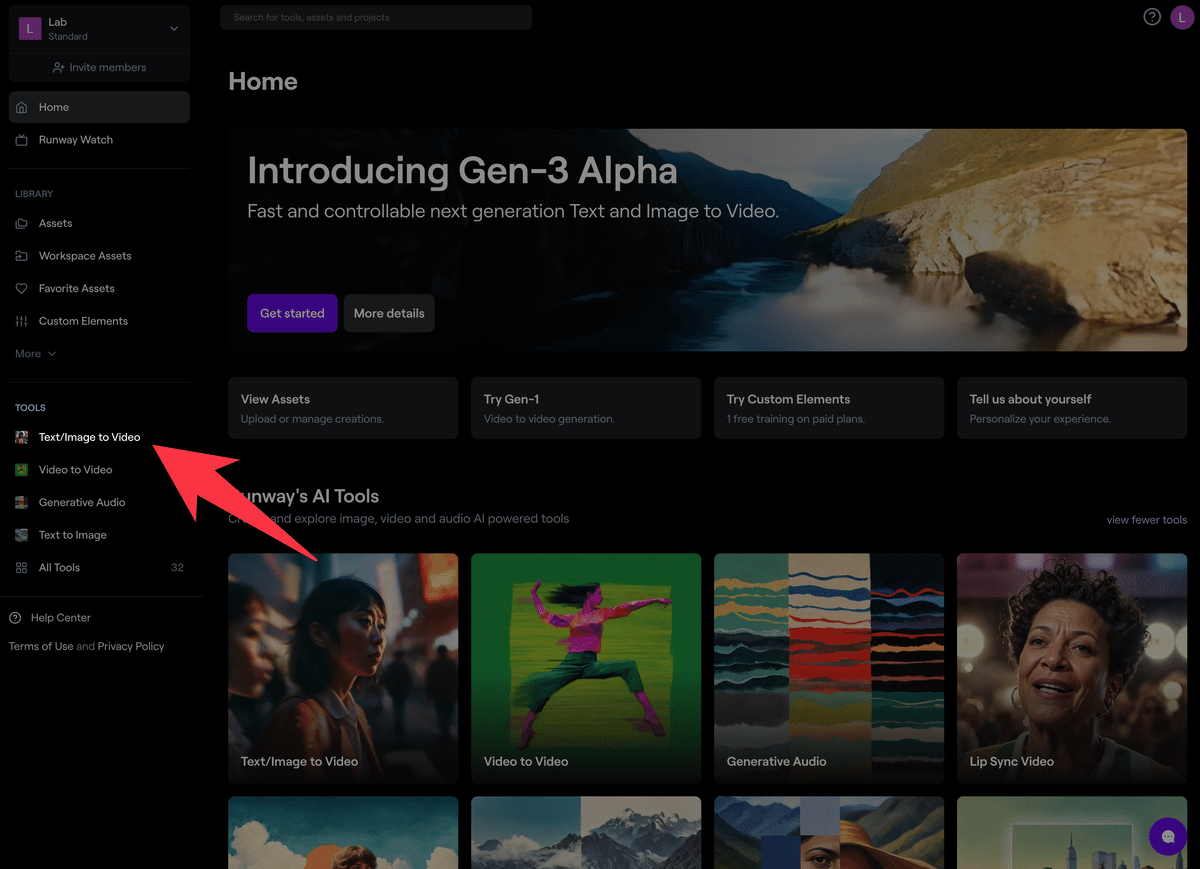Click the More details button
This screenshot has width=1200, height=869.
coord(389,313)
